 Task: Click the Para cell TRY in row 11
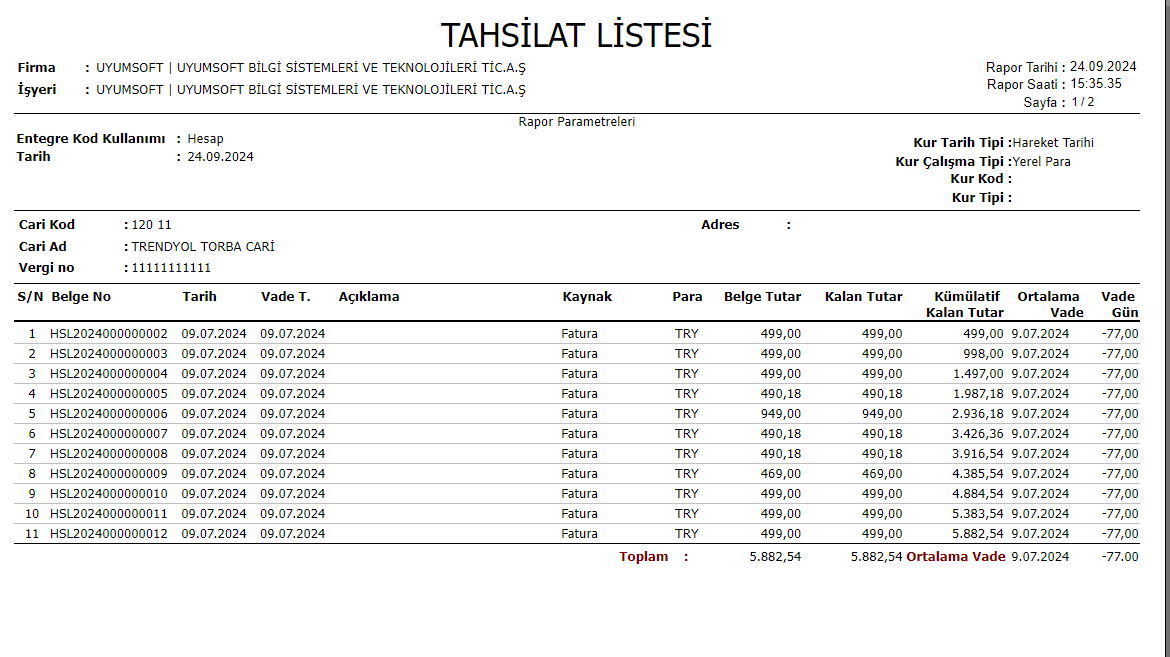click(686, 534)
